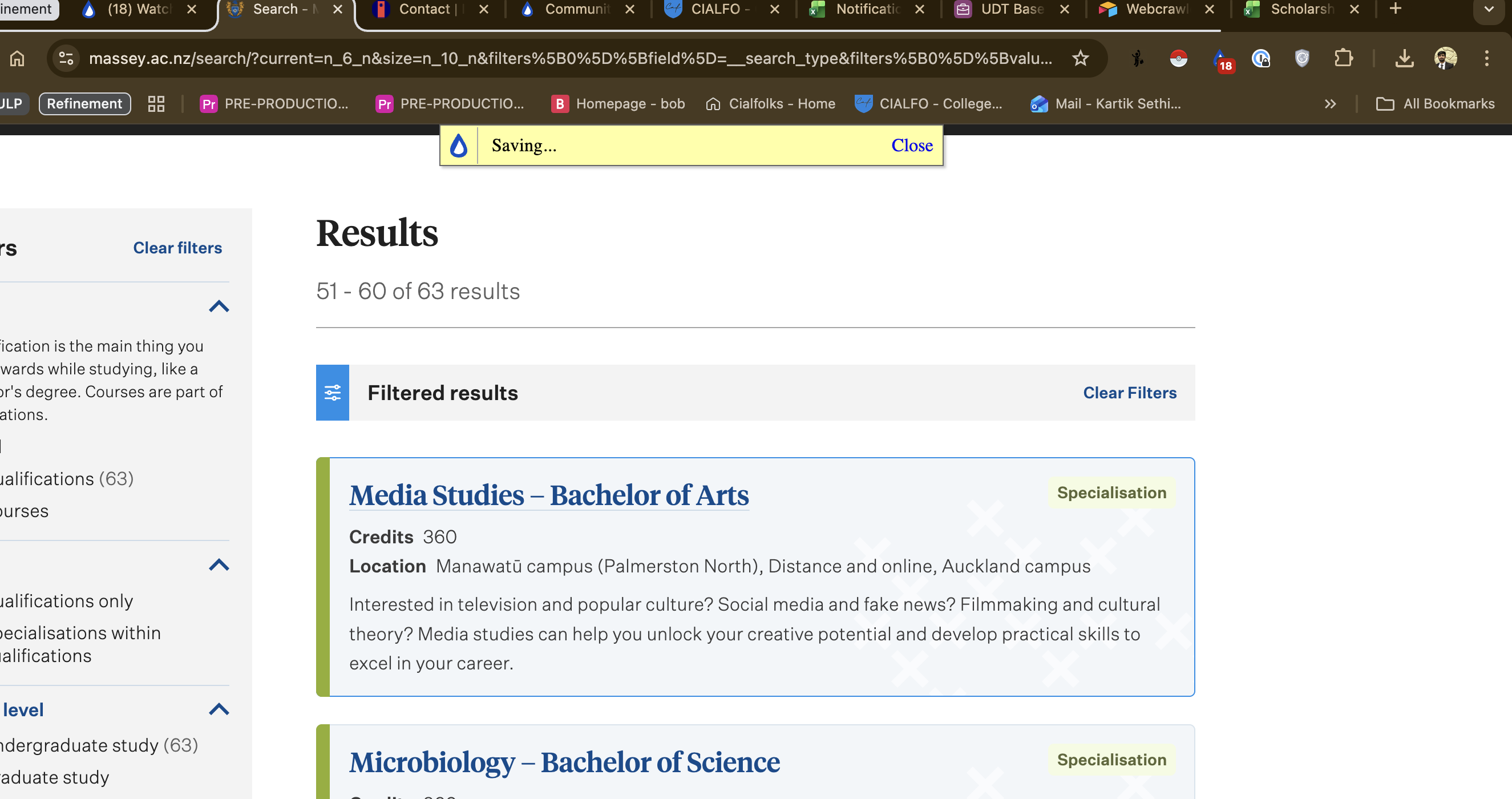The height and width of the screenshot is (799, 1512).
Task: Open the Chrome three-dot menu
Action: click(1486, 58)
